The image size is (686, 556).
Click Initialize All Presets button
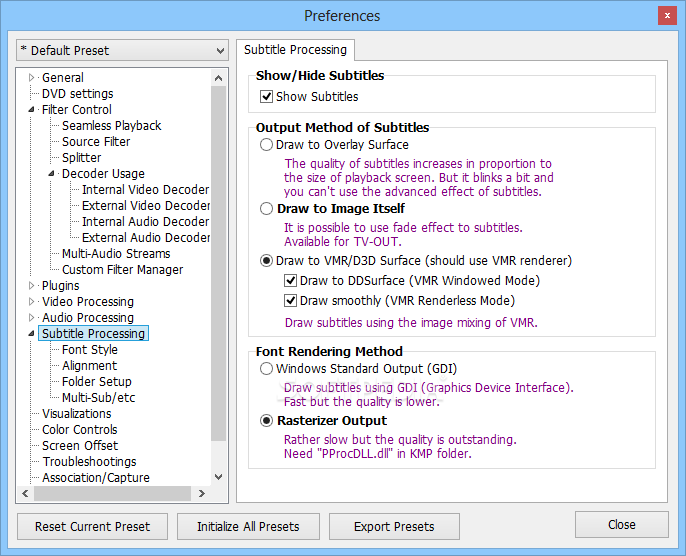tap(248, 526)
